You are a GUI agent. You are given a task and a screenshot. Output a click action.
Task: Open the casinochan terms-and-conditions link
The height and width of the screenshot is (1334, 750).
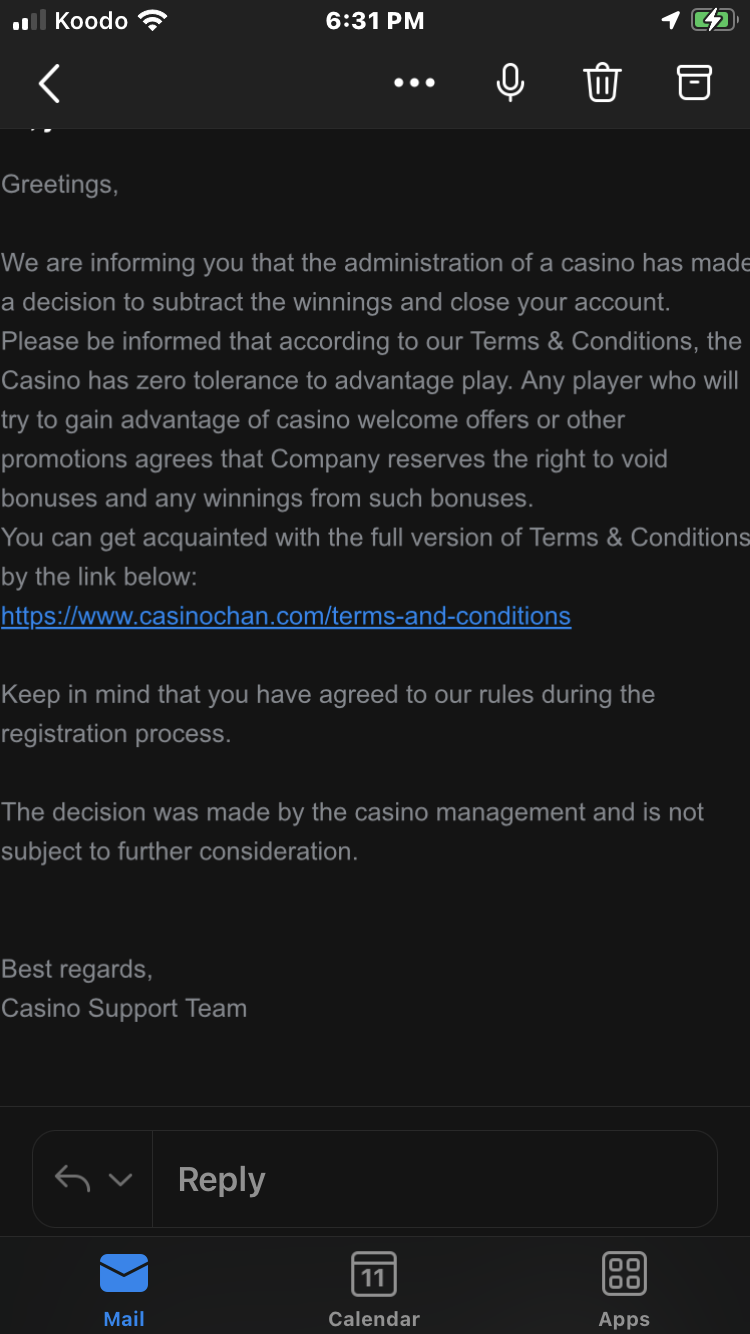click(x=286, y=616)
